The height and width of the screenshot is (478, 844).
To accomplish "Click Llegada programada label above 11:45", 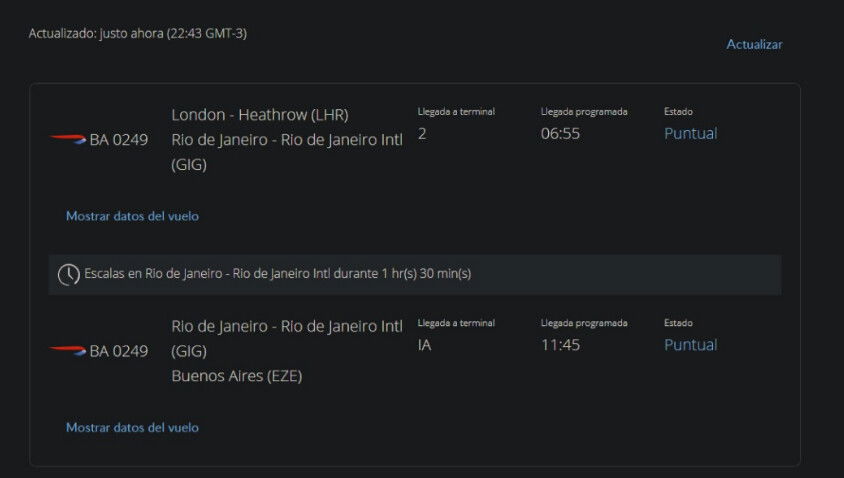I will [x=584, y=323].
